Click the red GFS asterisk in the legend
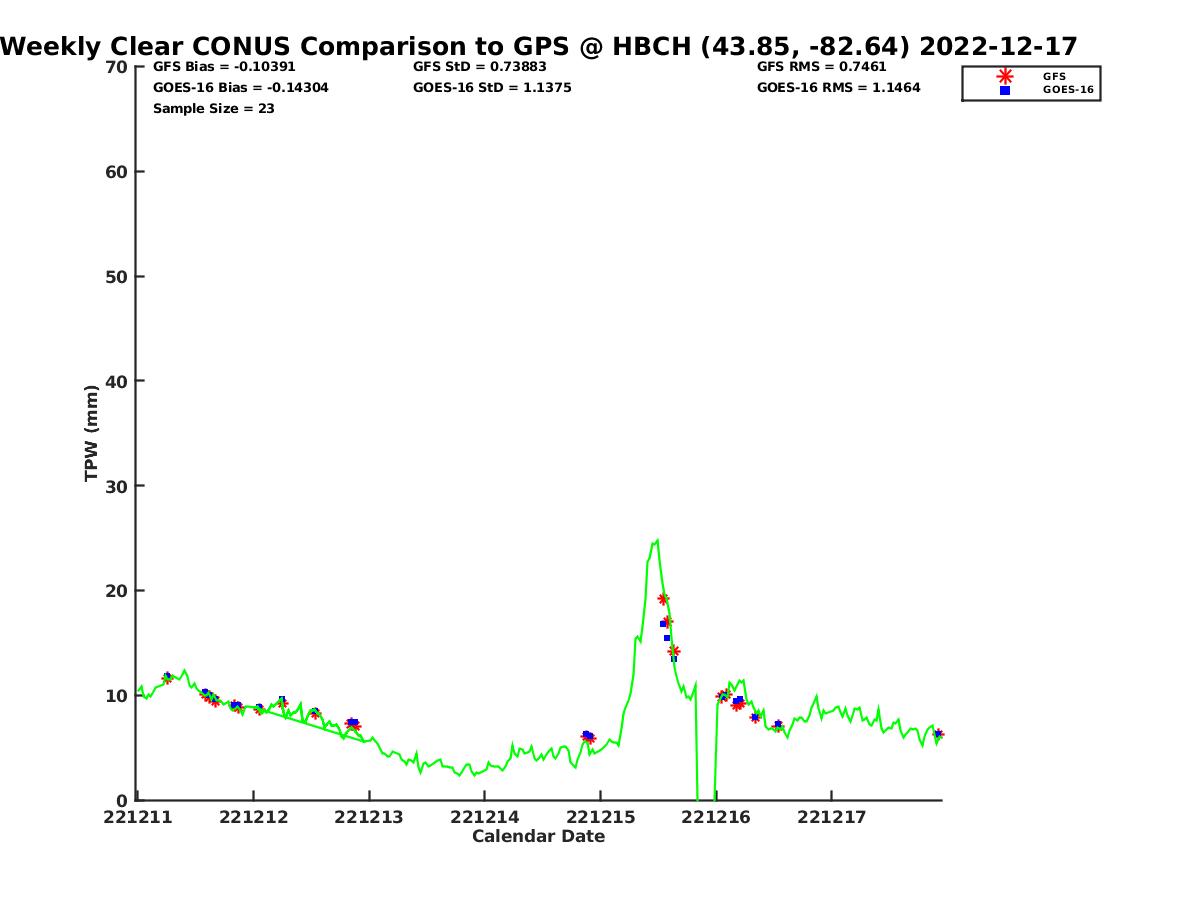This screenshot has height=900, width=1200. [1005, 76]
